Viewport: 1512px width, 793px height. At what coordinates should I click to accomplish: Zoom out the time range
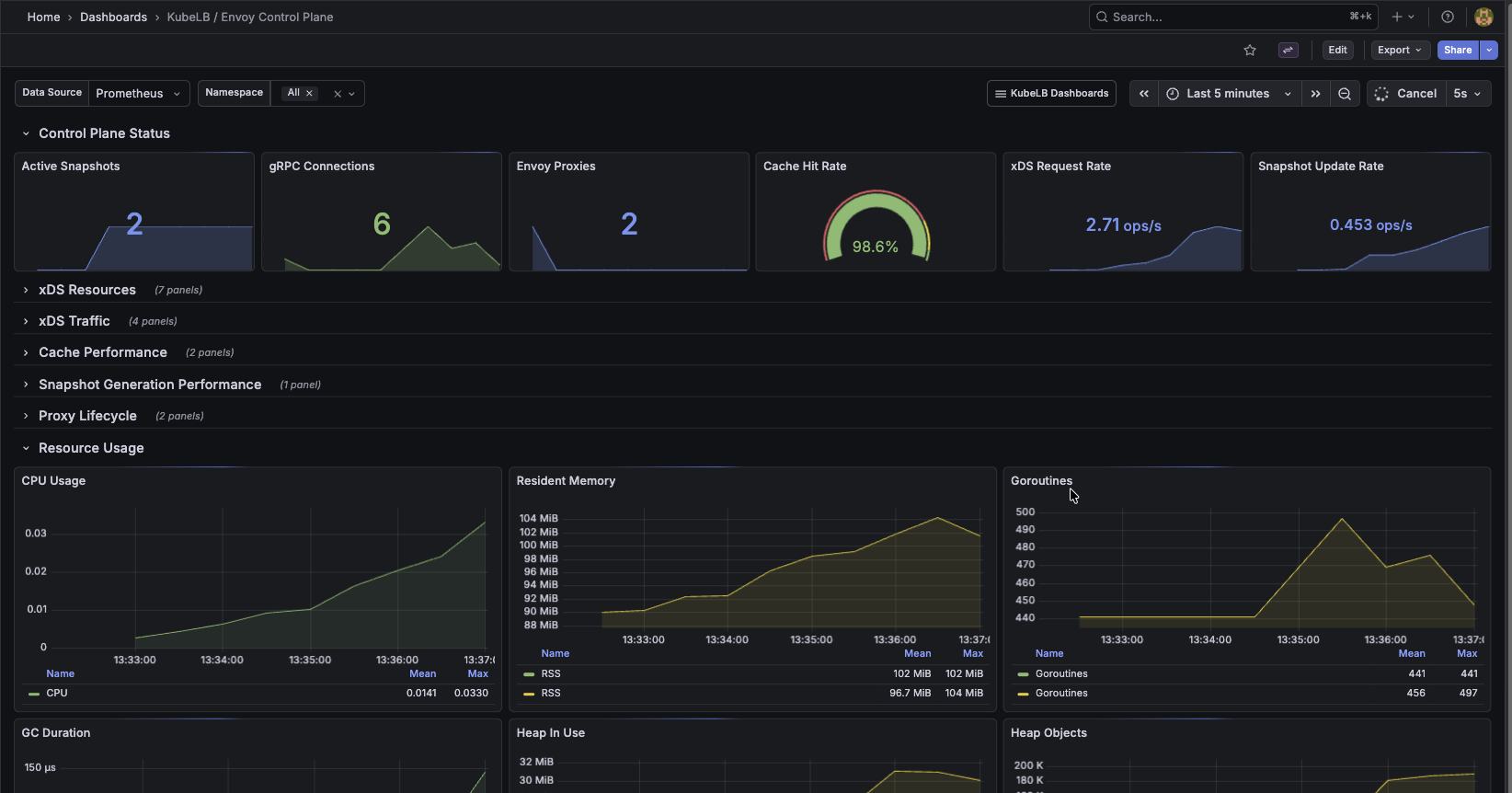pos(1345,94)
